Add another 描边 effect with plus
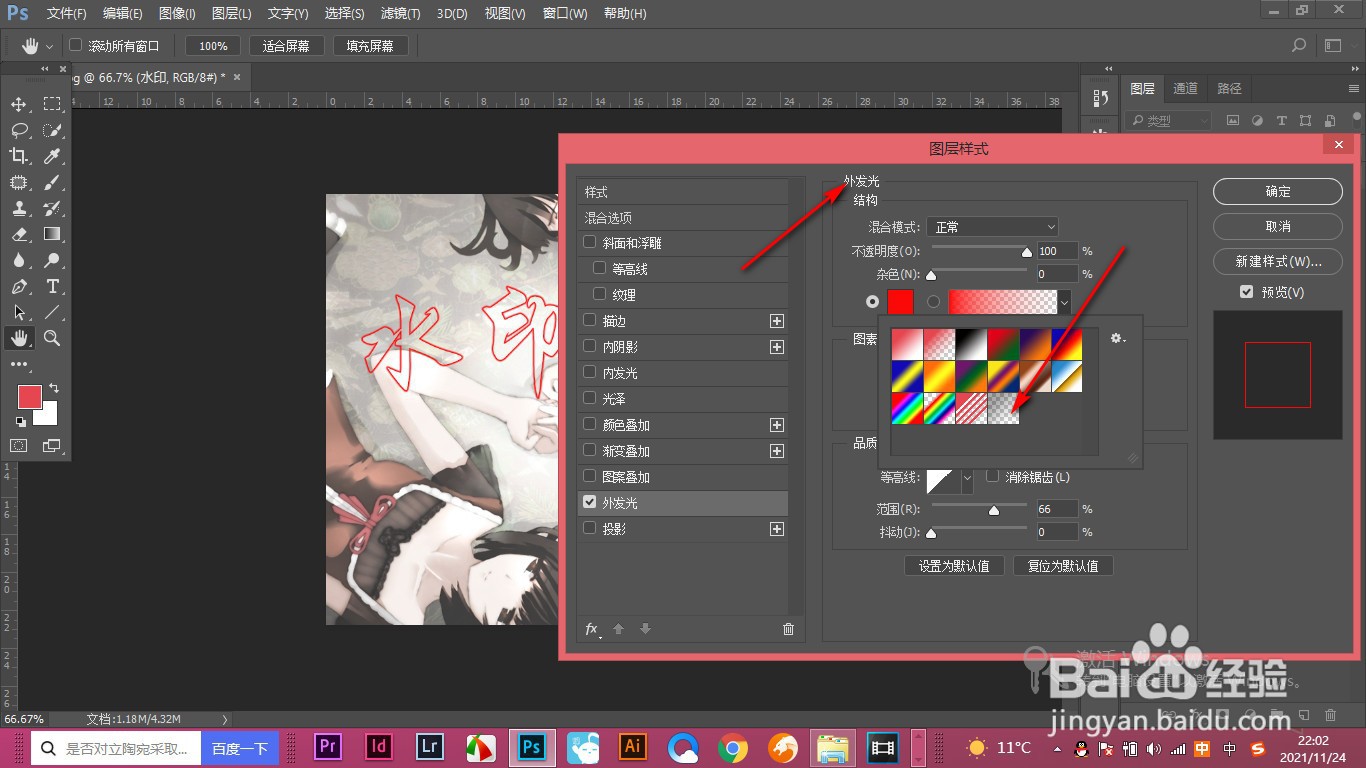The image size is (1366, 768). coord(777,321)
